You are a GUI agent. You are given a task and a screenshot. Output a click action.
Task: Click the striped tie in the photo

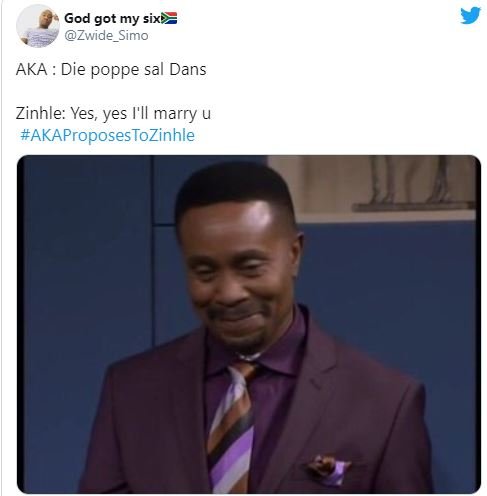tap(232, 426)
